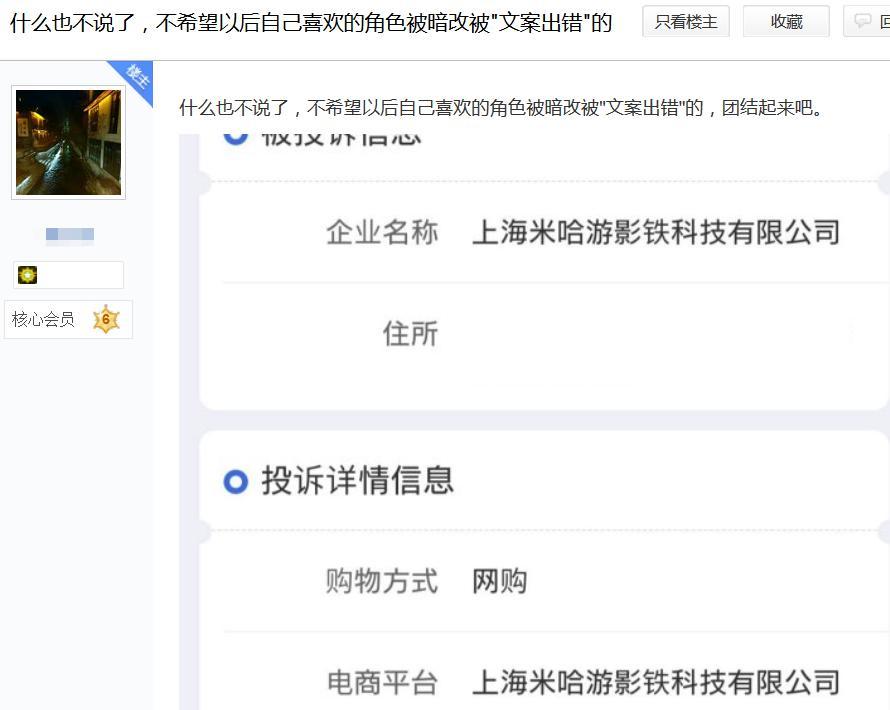Click the 电商平台 company name value
Image resolution: width=890 pixels, height=710 pixels.
pyautogui.click(x=656, y=682)
